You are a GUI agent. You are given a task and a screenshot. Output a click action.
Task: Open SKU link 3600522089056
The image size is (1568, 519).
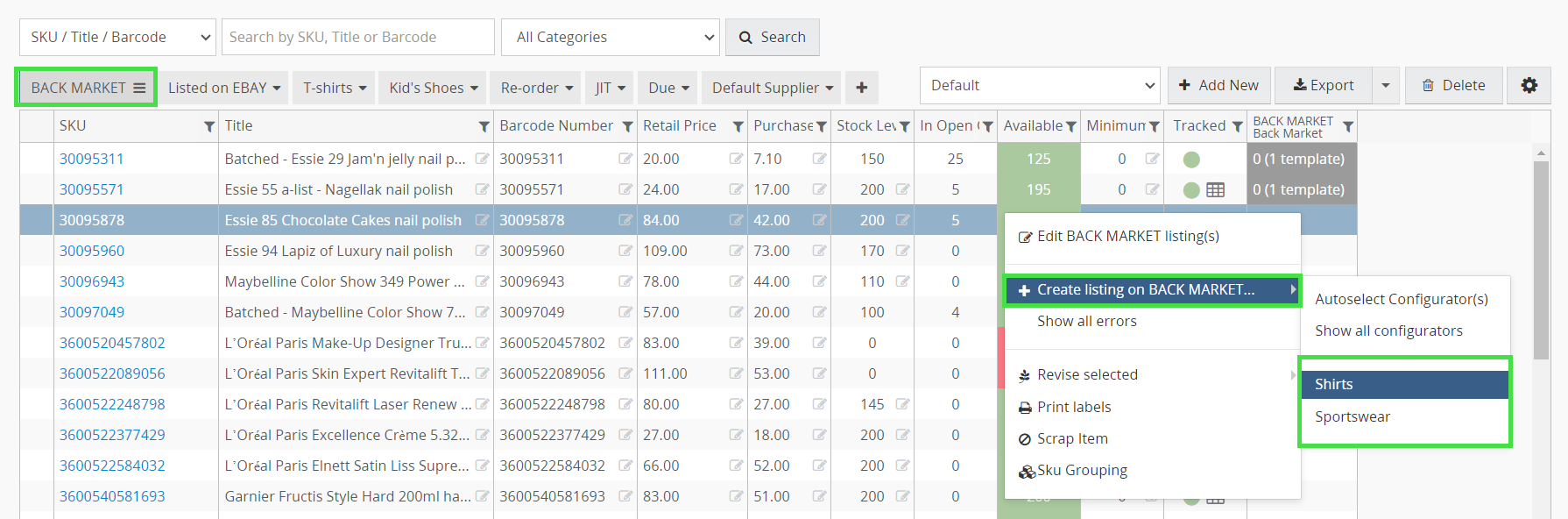tap(112, 373)
